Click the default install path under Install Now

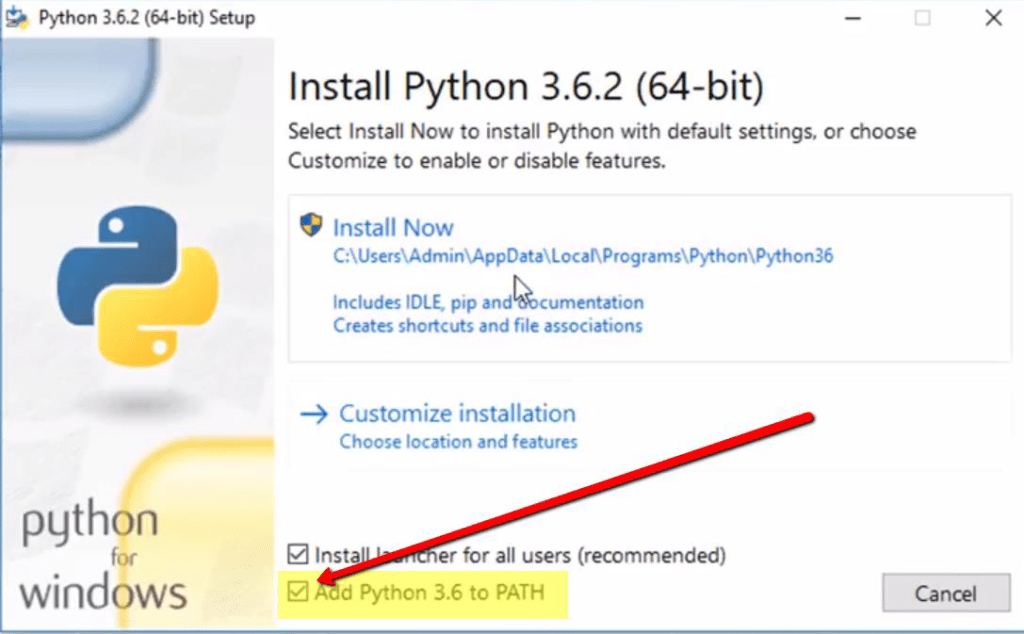[x=583, y=256]
